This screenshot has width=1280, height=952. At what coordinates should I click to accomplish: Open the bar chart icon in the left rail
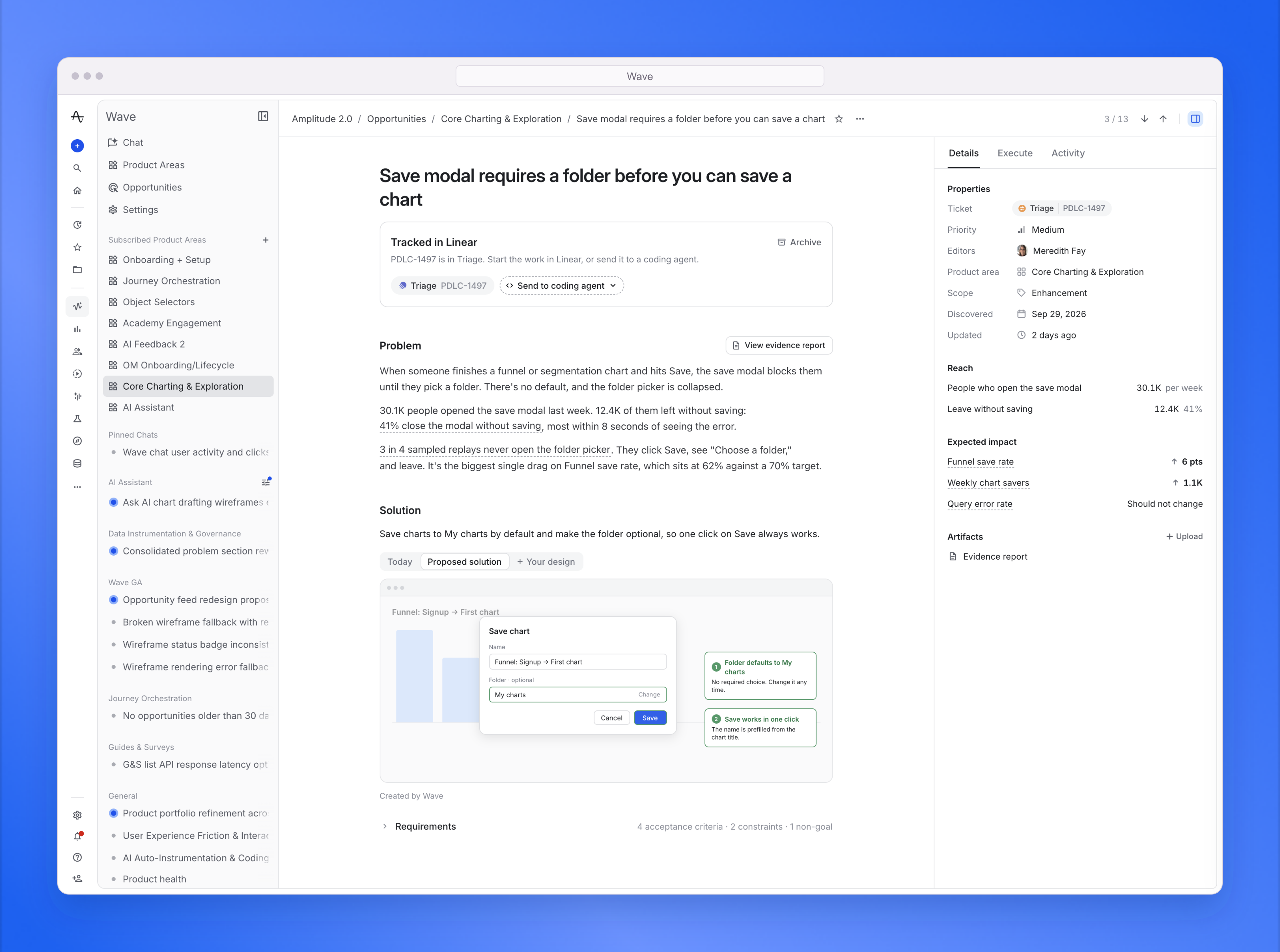[x=77, y=329]
